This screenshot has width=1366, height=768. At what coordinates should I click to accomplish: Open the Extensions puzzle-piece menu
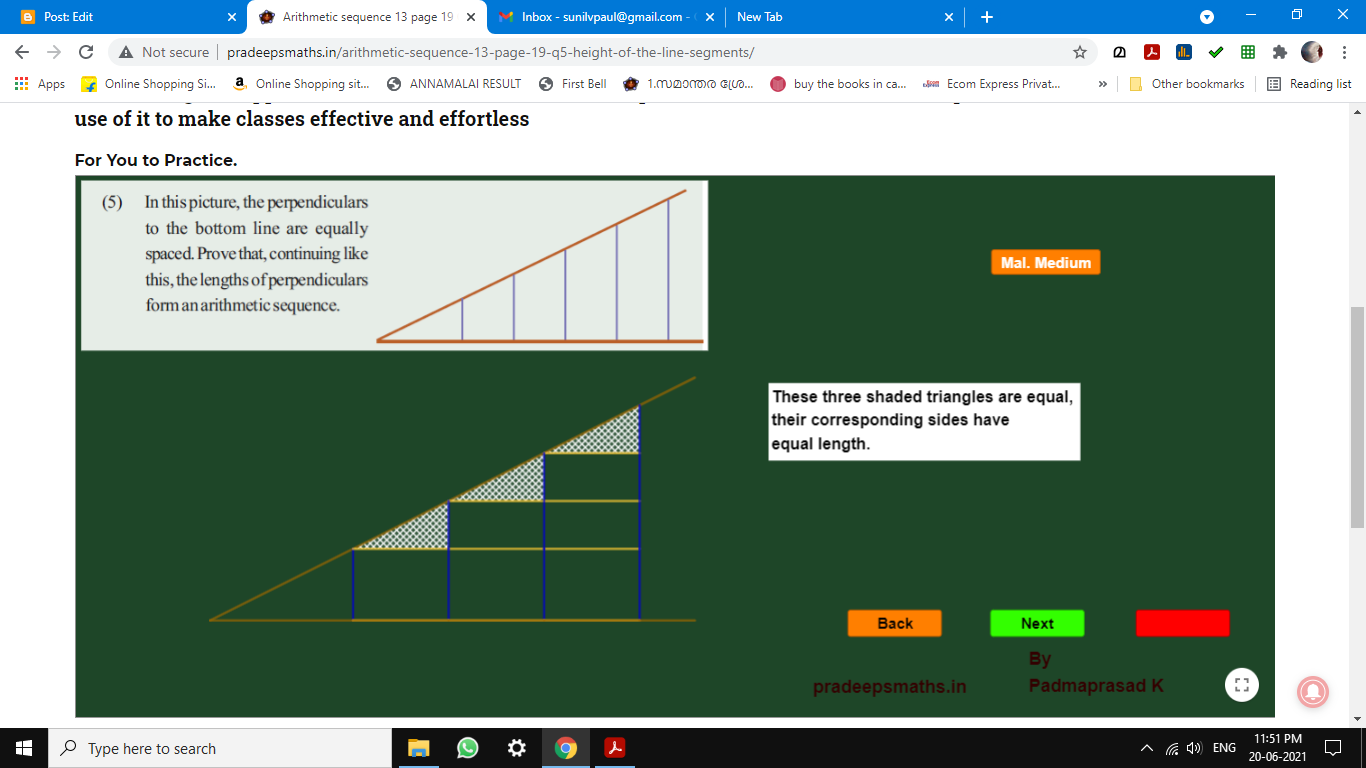tap(1279, 52)
